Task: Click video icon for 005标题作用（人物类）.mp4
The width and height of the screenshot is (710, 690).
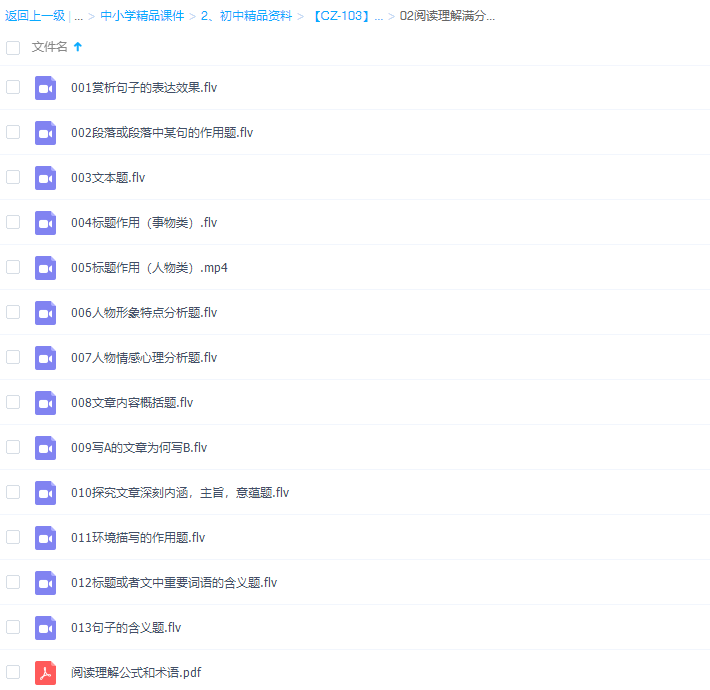Action: coord(45,268)
